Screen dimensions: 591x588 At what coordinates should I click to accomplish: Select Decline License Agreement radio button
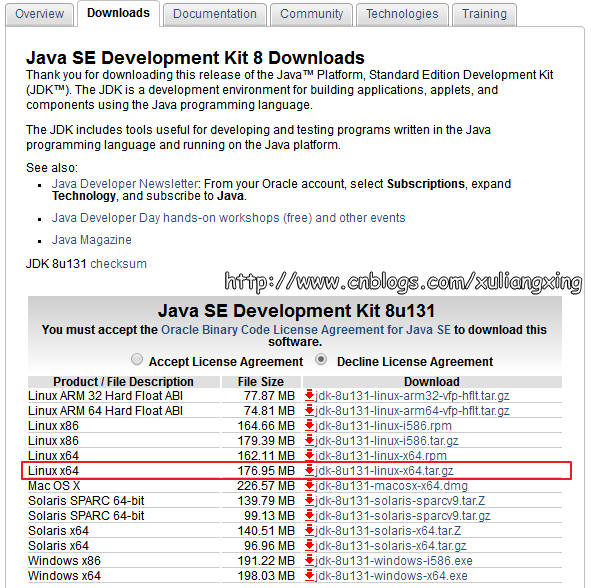pos(321,359)
